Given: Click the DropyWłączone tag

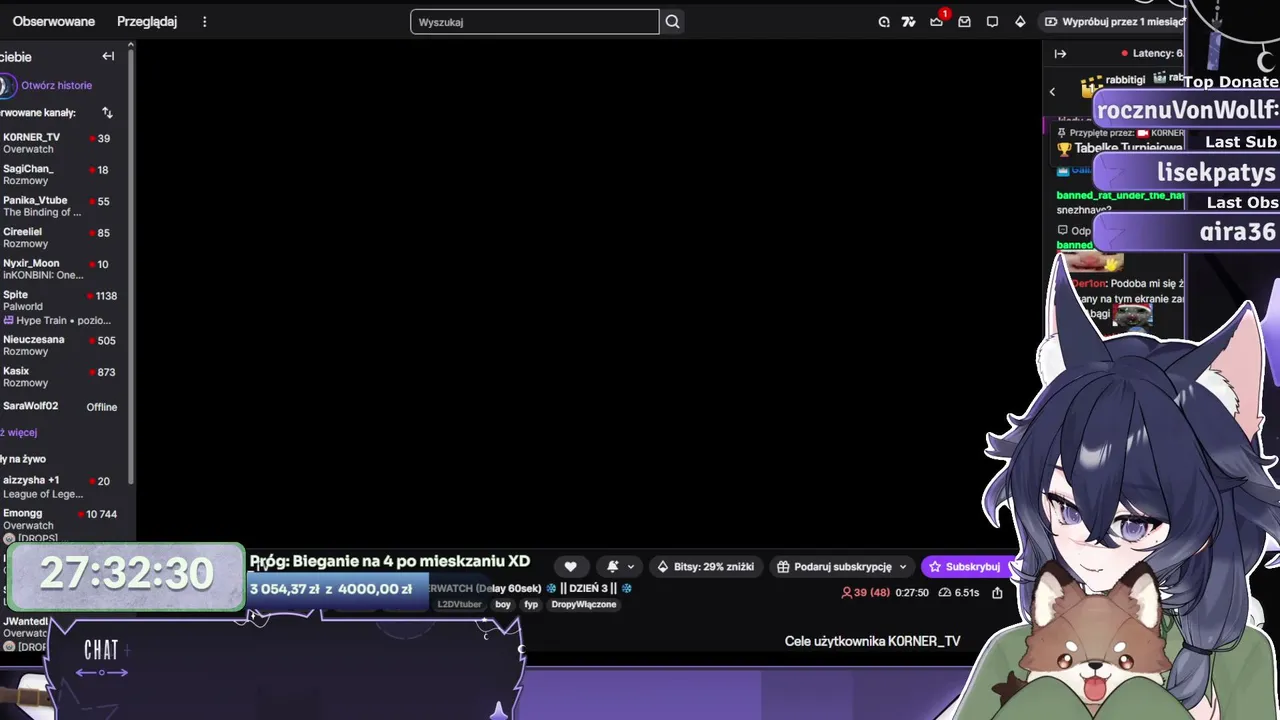Looking at the screenshot, I should (584, 605).
